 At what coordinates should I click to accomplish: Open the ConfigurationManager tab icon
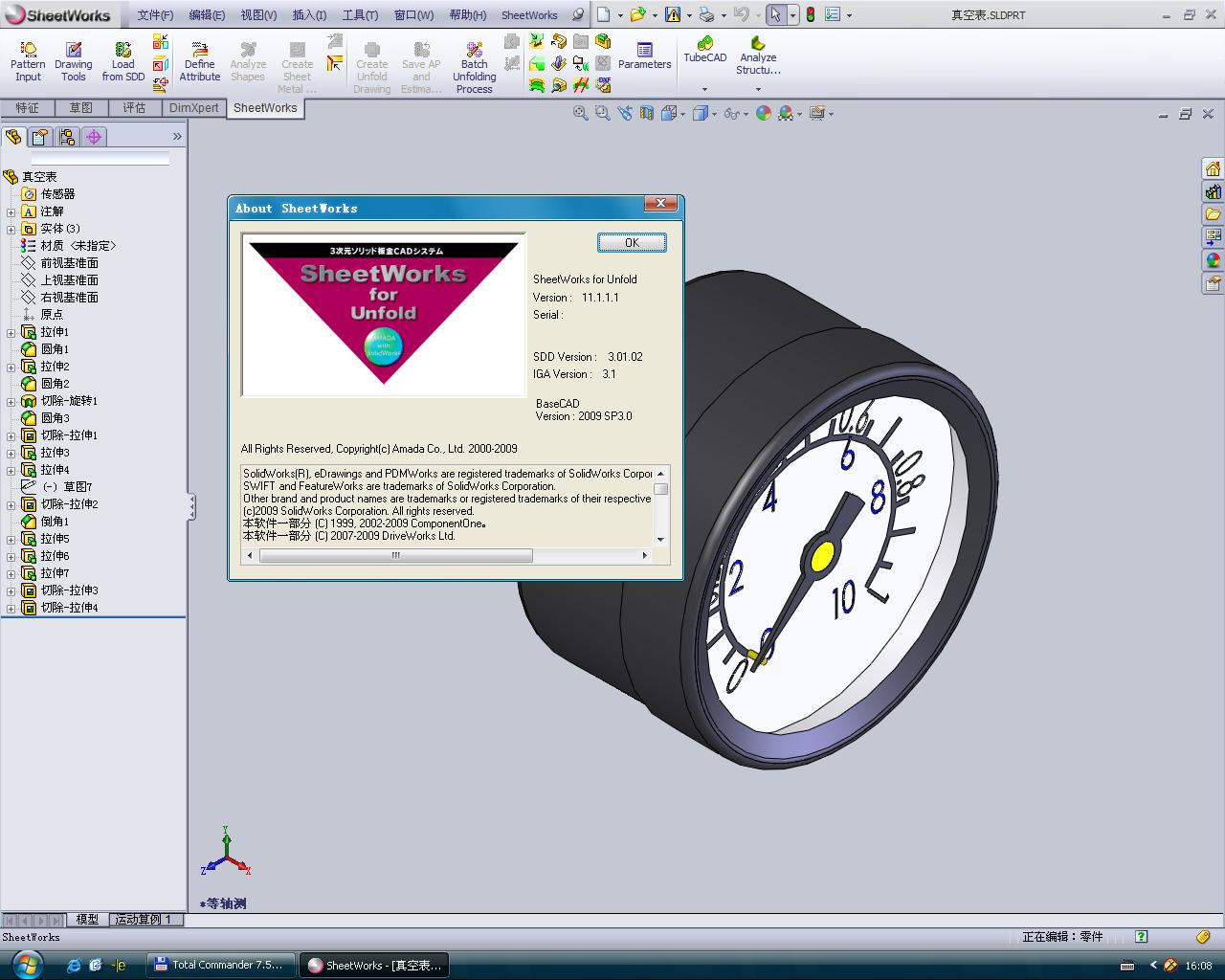[x=67, y=137]
